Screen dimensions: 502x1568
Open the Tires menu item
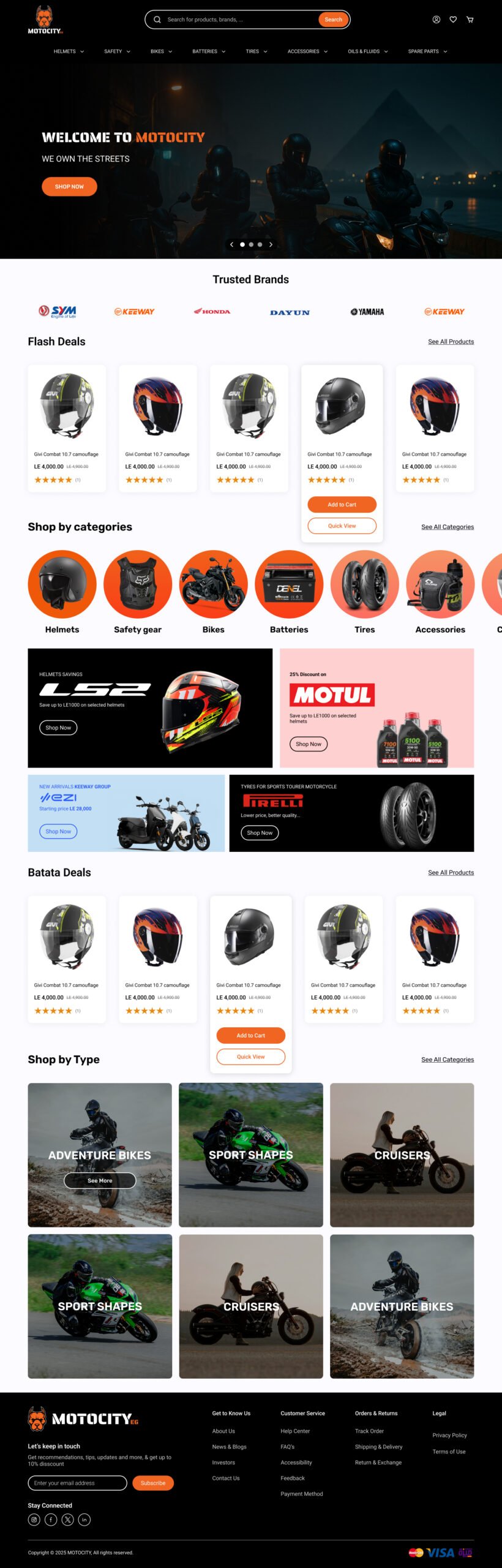point(257,51)
